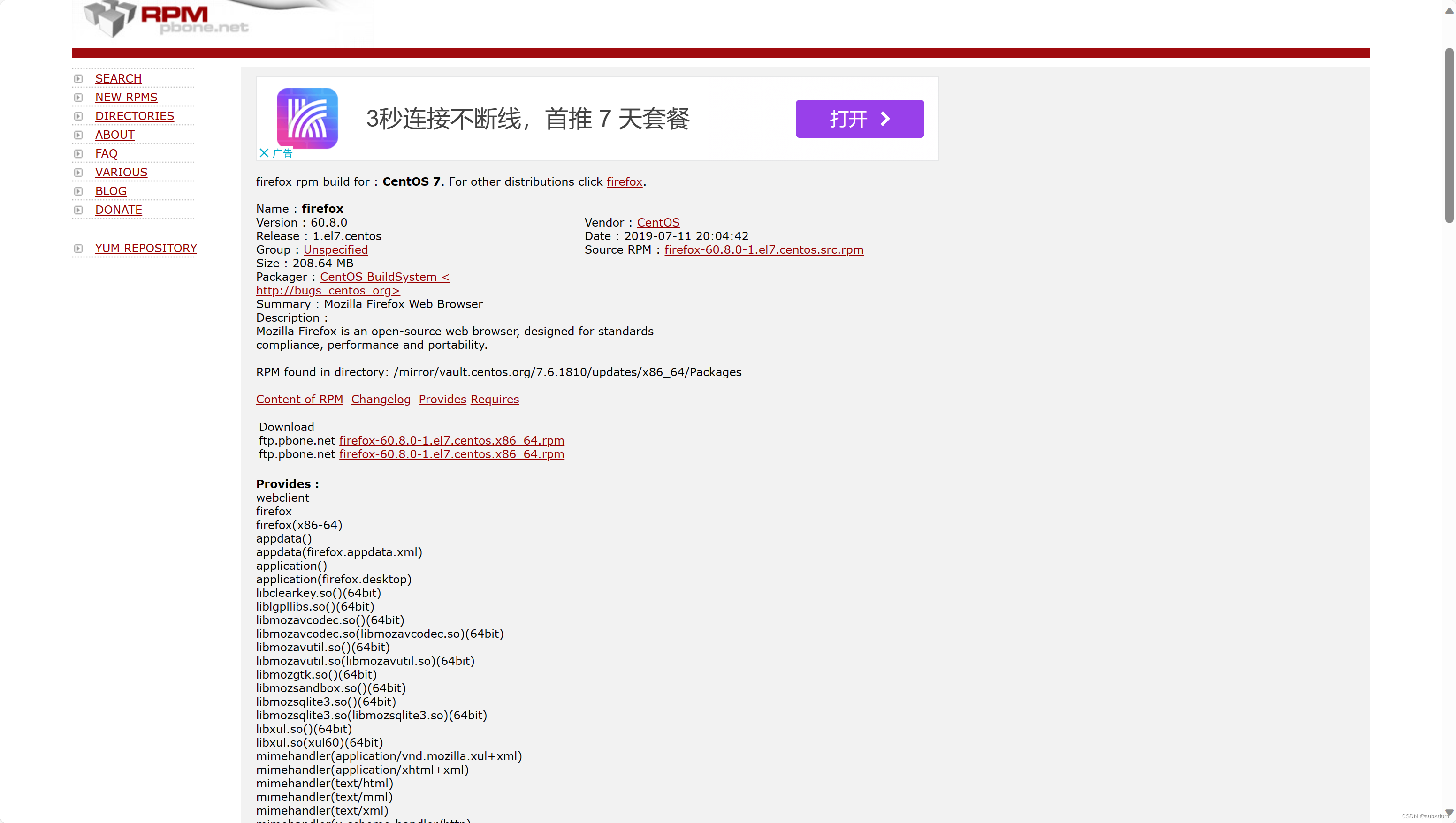This screenshot has width=1456, height=823.
Task: Click the Unspecified group link
Action: 335,249
